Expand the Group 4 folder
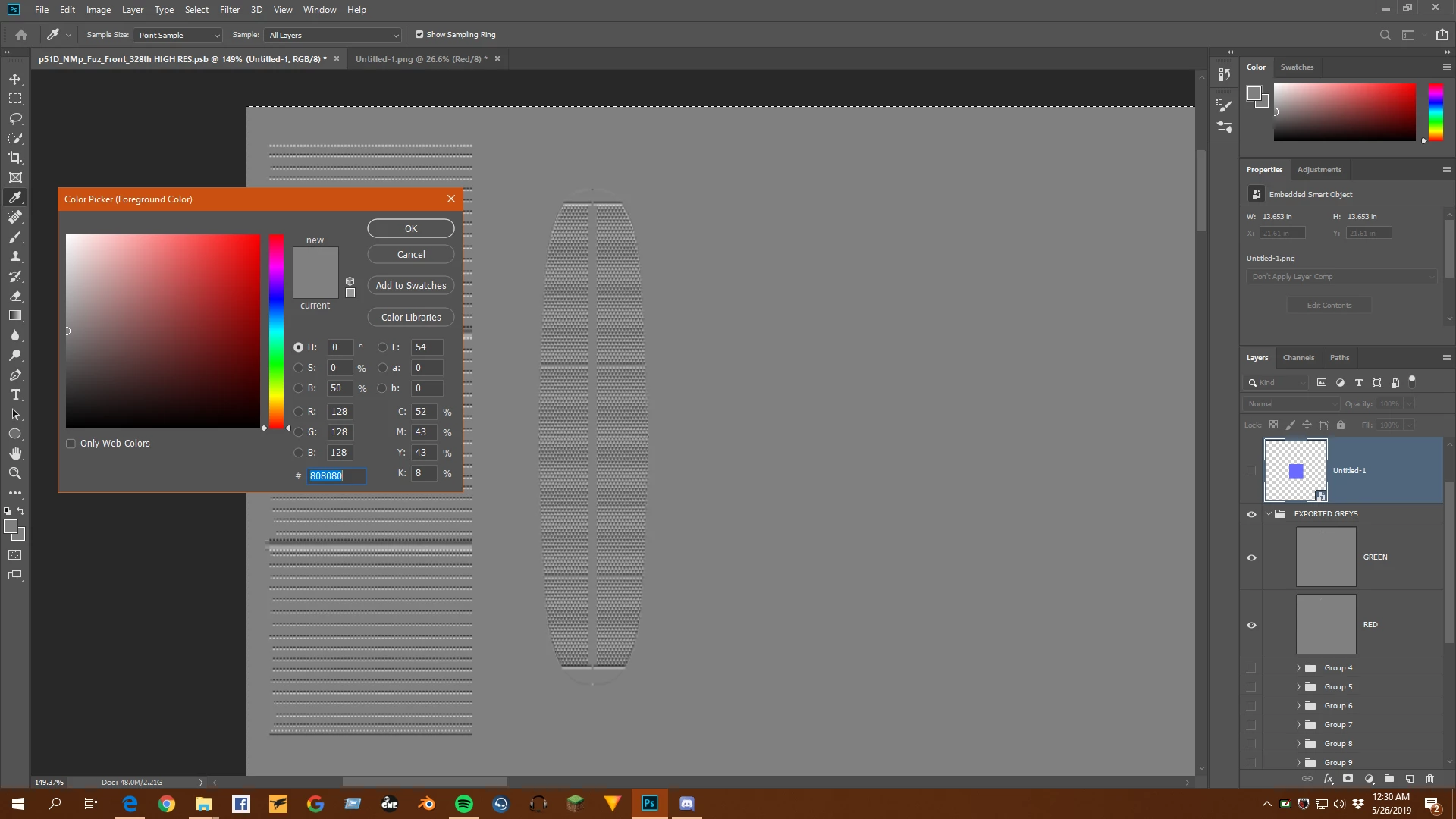The width and height of the screenshot is (1456, 819). (1298, 668)
